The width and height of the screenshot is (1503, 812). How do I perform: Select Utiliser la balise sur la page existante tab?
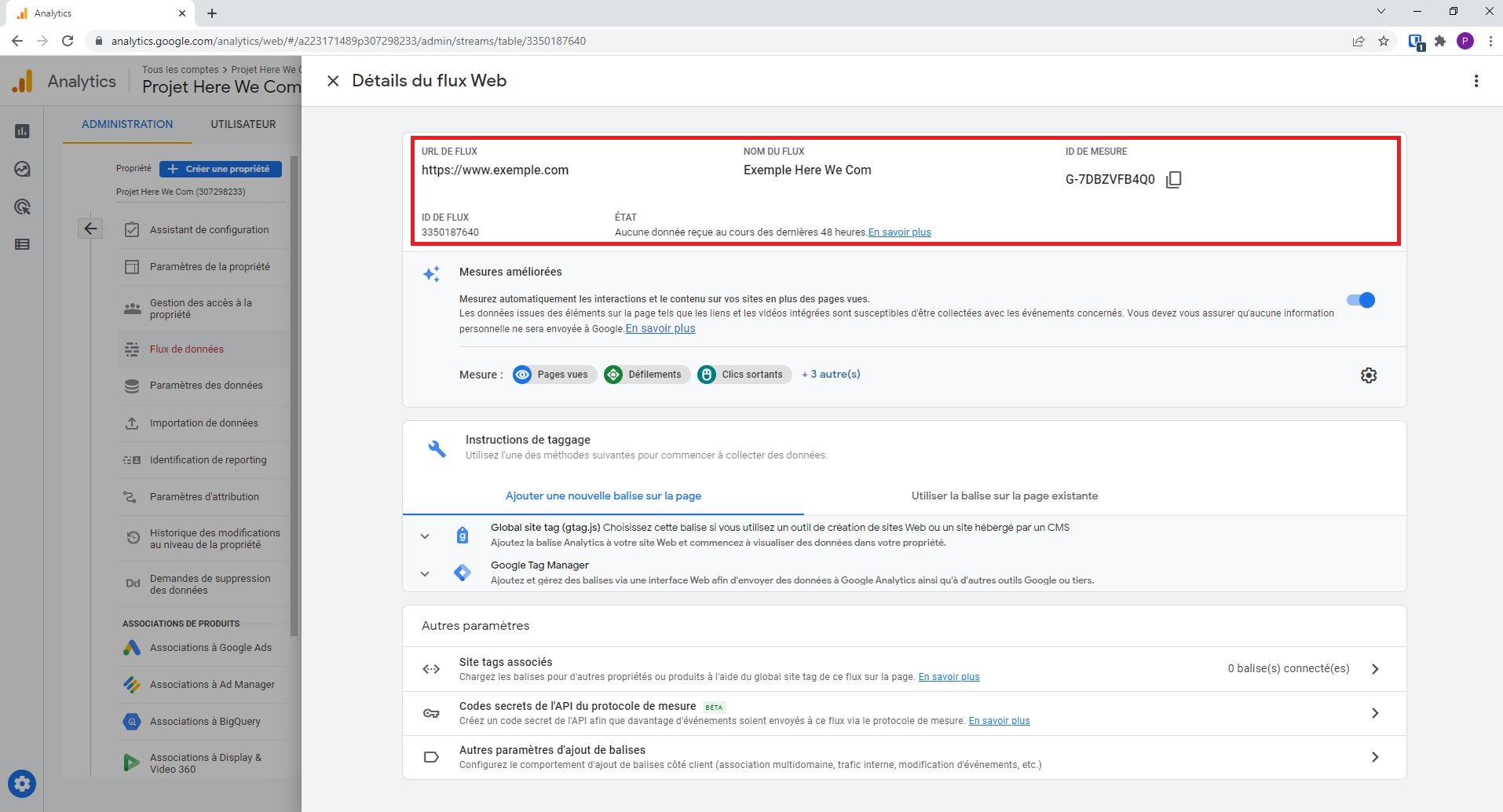tap(1004, 496)
